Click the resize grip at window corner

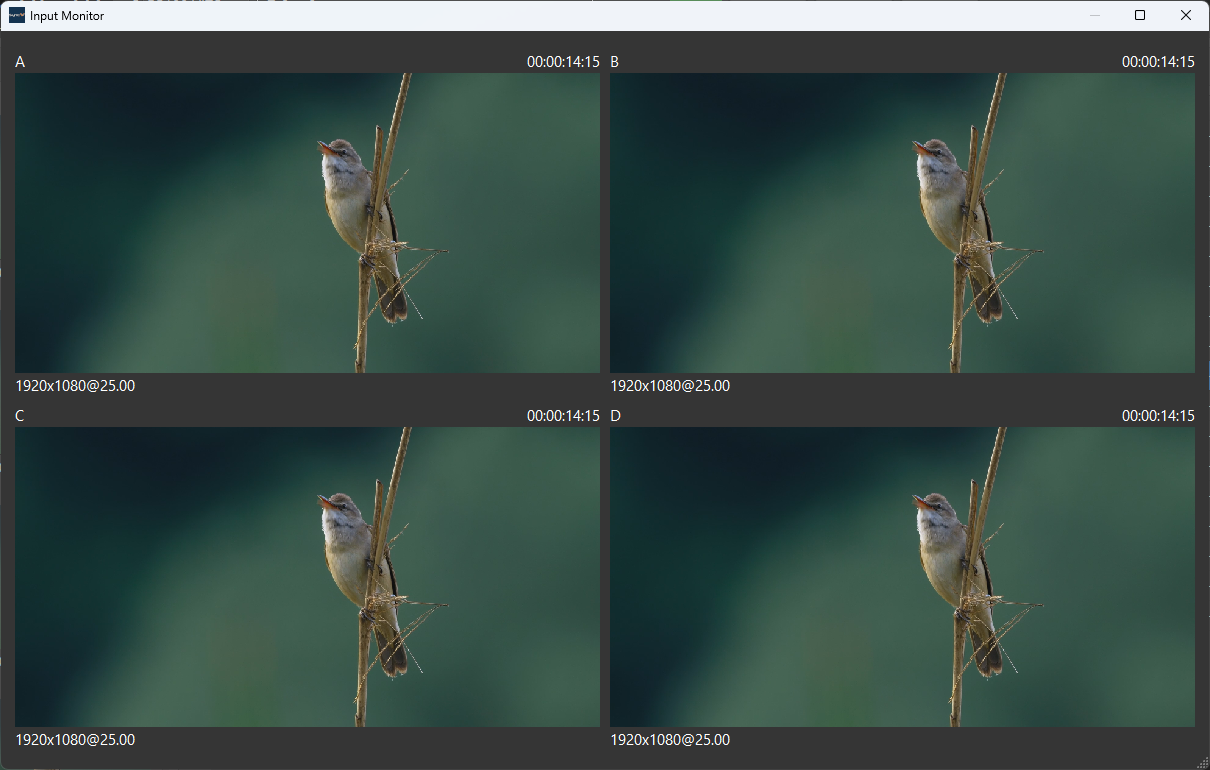click(1202, 762)
